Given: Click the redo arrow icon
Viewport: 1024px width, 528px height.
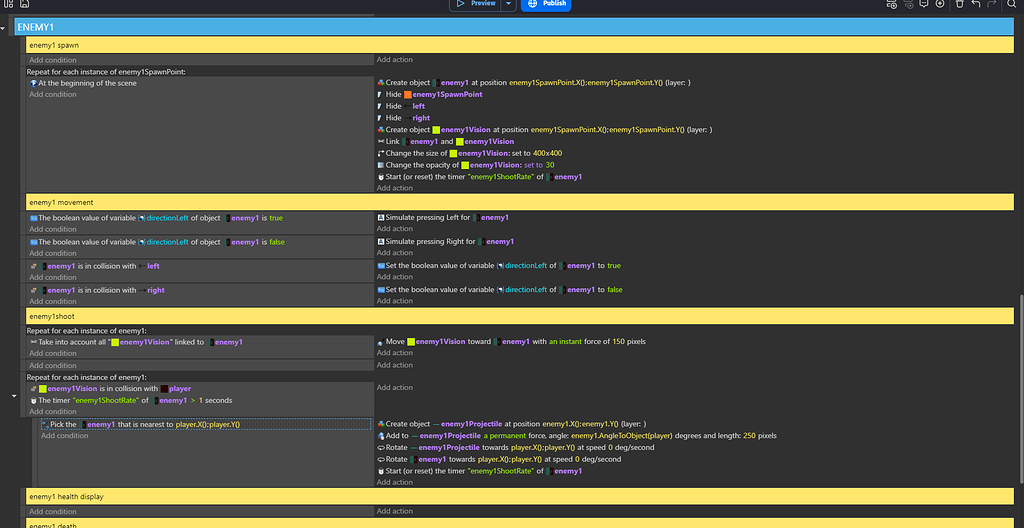Looking at the screenshot, I should pos(991,4).
